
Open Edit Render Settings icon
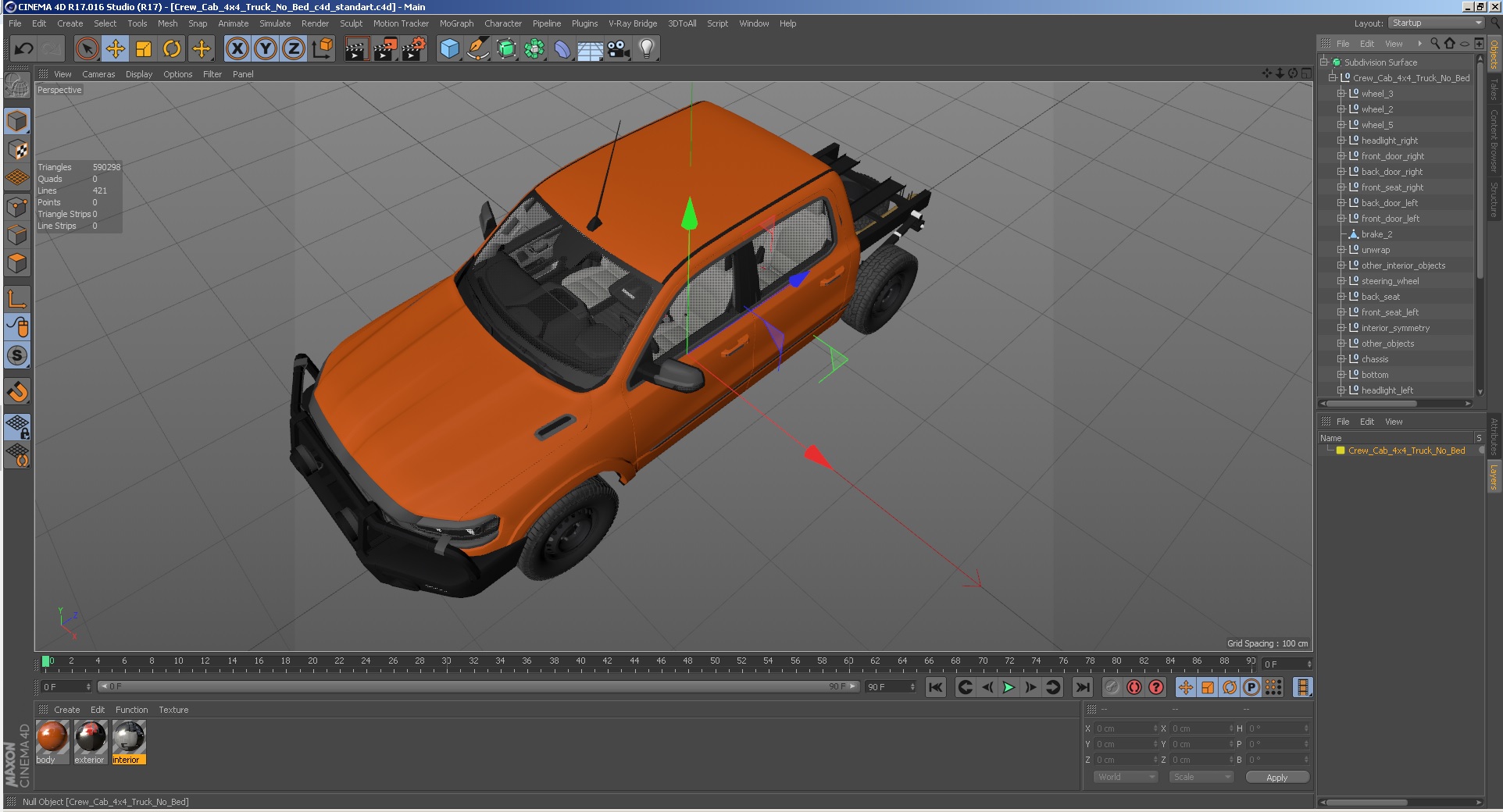tap(413, 49)
